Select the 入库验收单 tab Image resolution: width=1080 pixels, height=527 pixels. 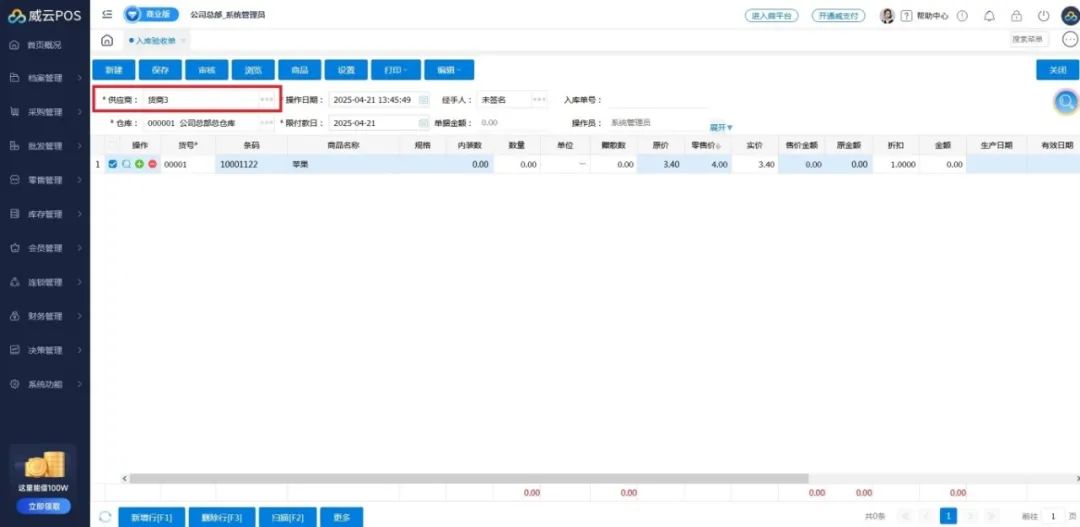[x=156, y=41]
